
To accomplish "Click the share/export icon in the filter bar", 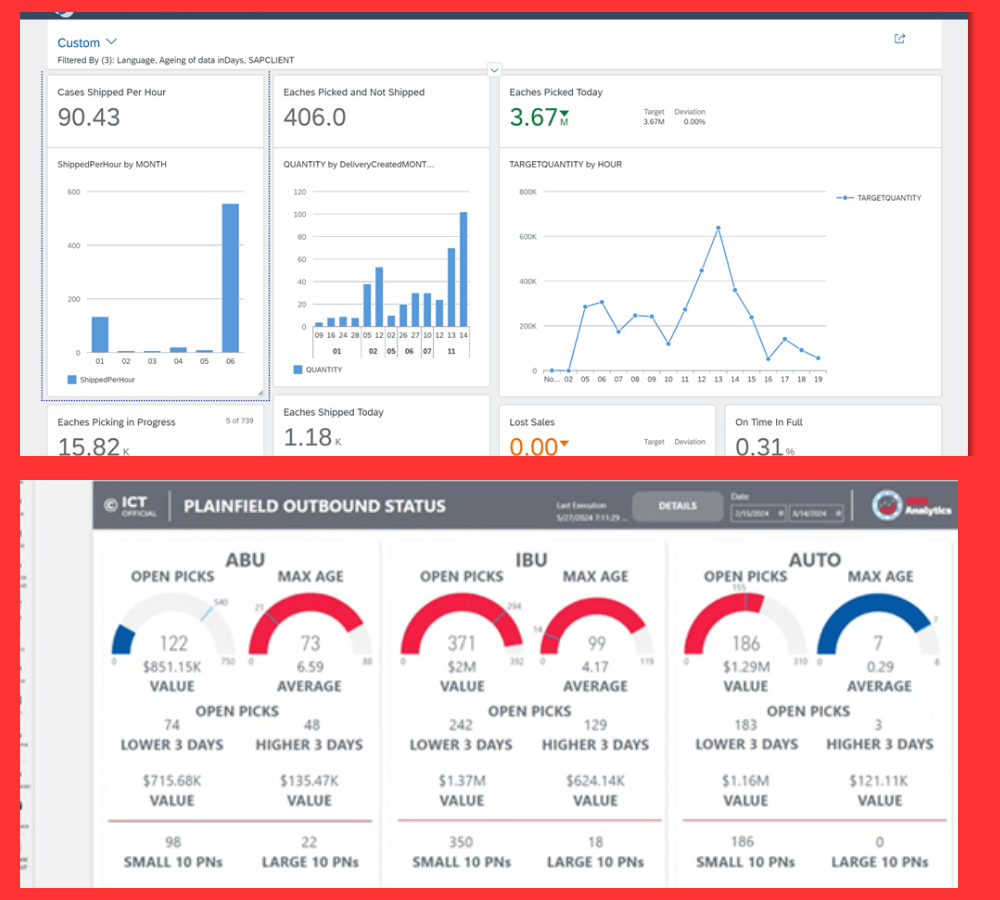I will click(x=899, y=39).
